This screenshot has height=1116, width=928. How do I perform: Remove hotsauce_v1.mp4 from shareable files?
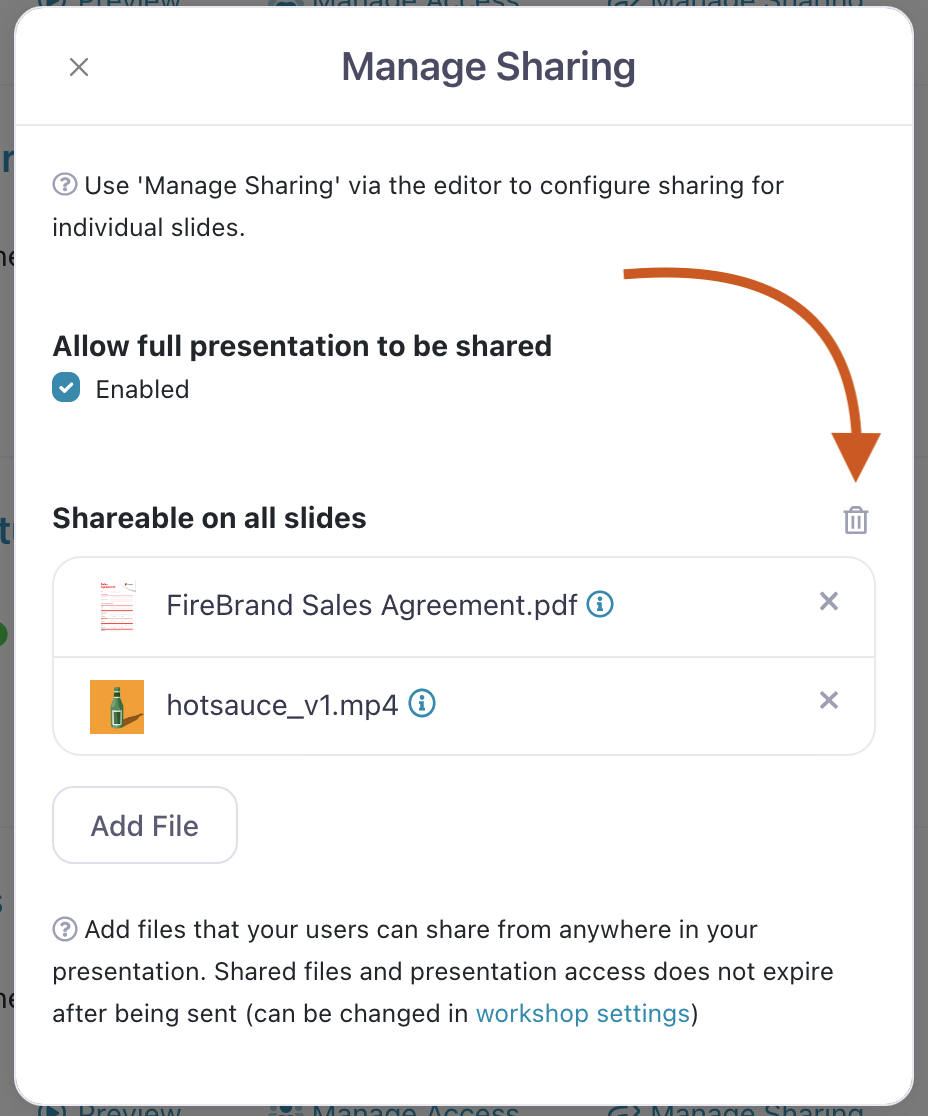tap(828, 700)
